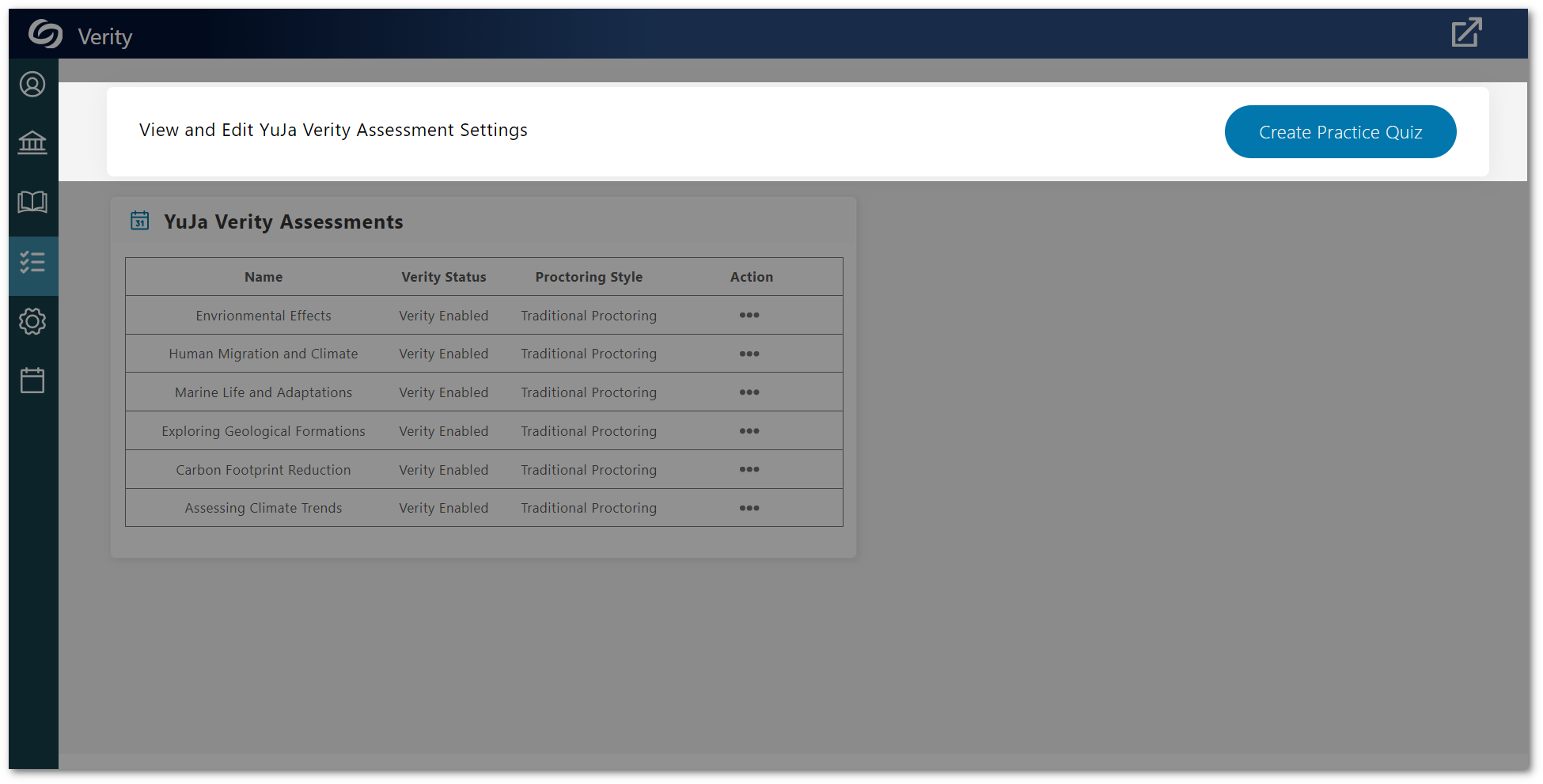The image size is (1543, 784).
Task: Toggle Verity Enabled status for Carbon Footprint Reduction
Action: (443, 469)
